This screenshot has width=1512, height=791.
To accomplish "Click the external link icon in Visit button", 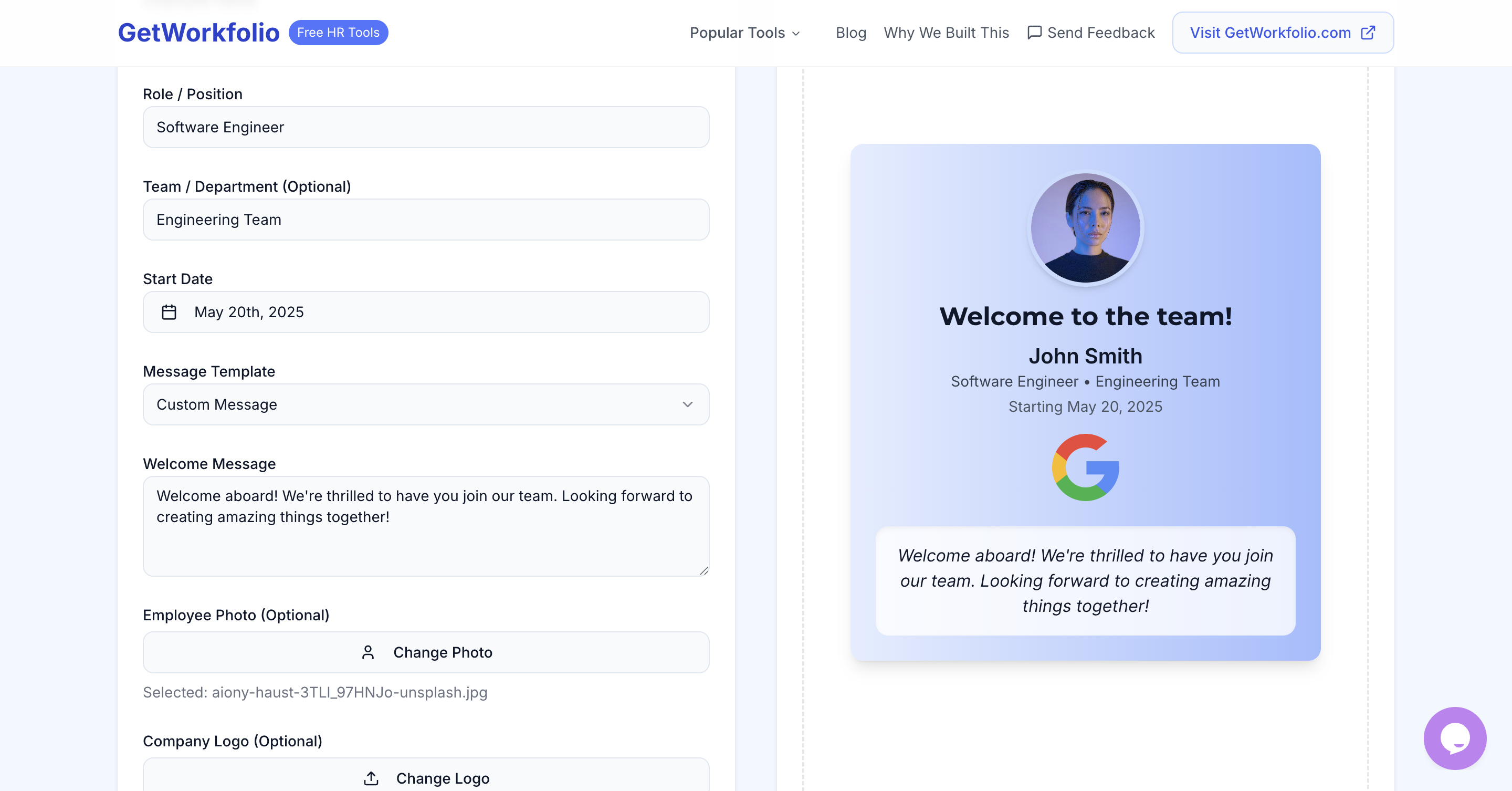I will pyautogui.click(x=1368, y=33).
